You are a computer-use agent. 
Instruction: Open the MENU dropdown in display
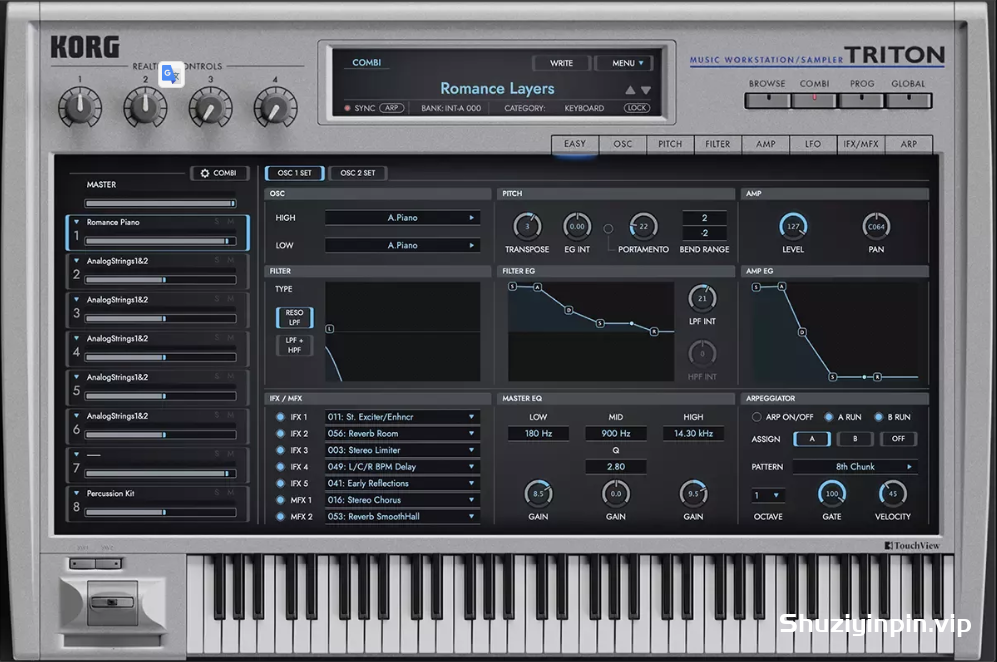pos(627,63)
